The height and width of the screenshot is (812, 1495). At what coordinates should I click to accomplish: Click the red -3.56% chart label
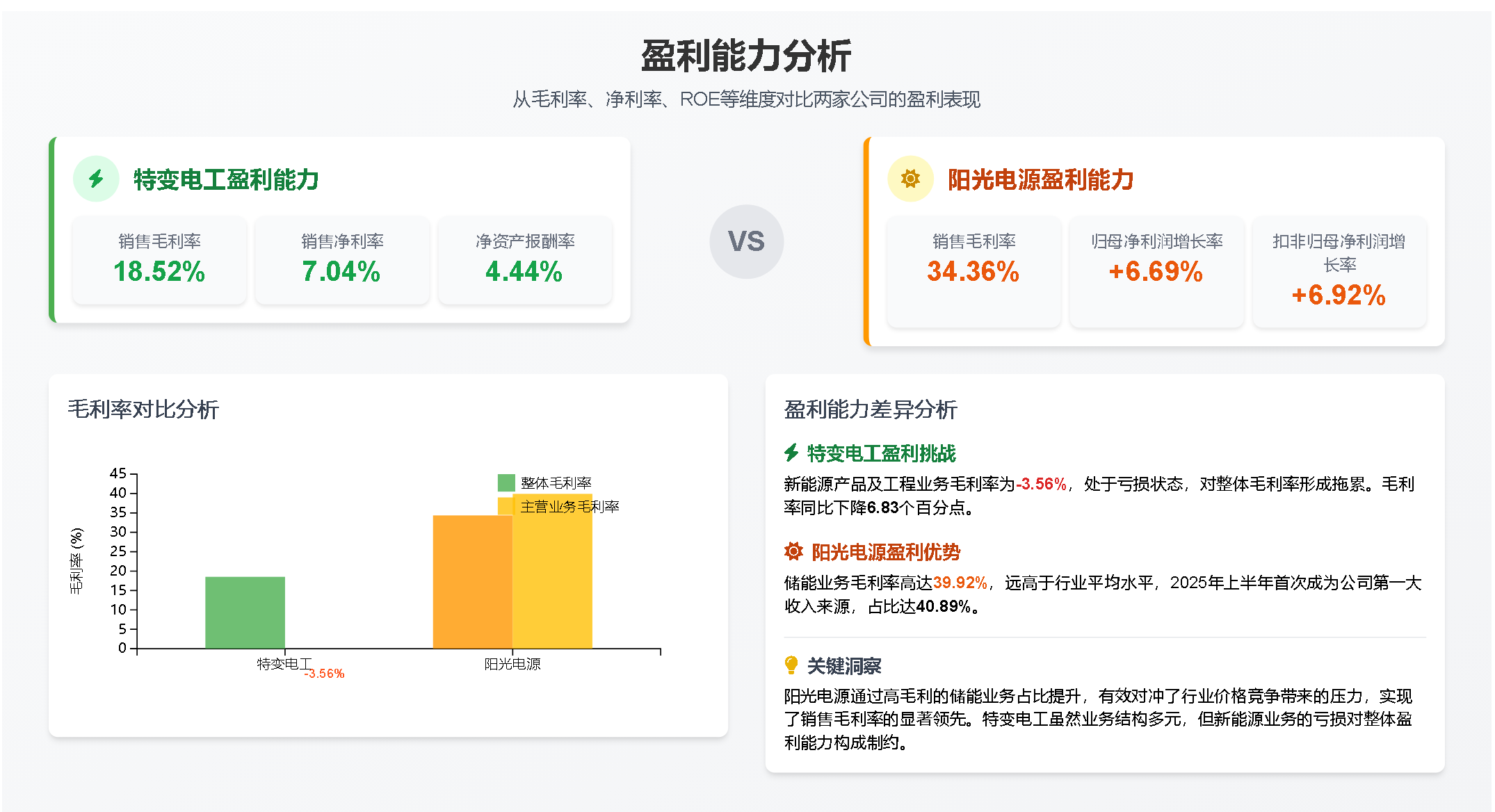click(324, 674)
